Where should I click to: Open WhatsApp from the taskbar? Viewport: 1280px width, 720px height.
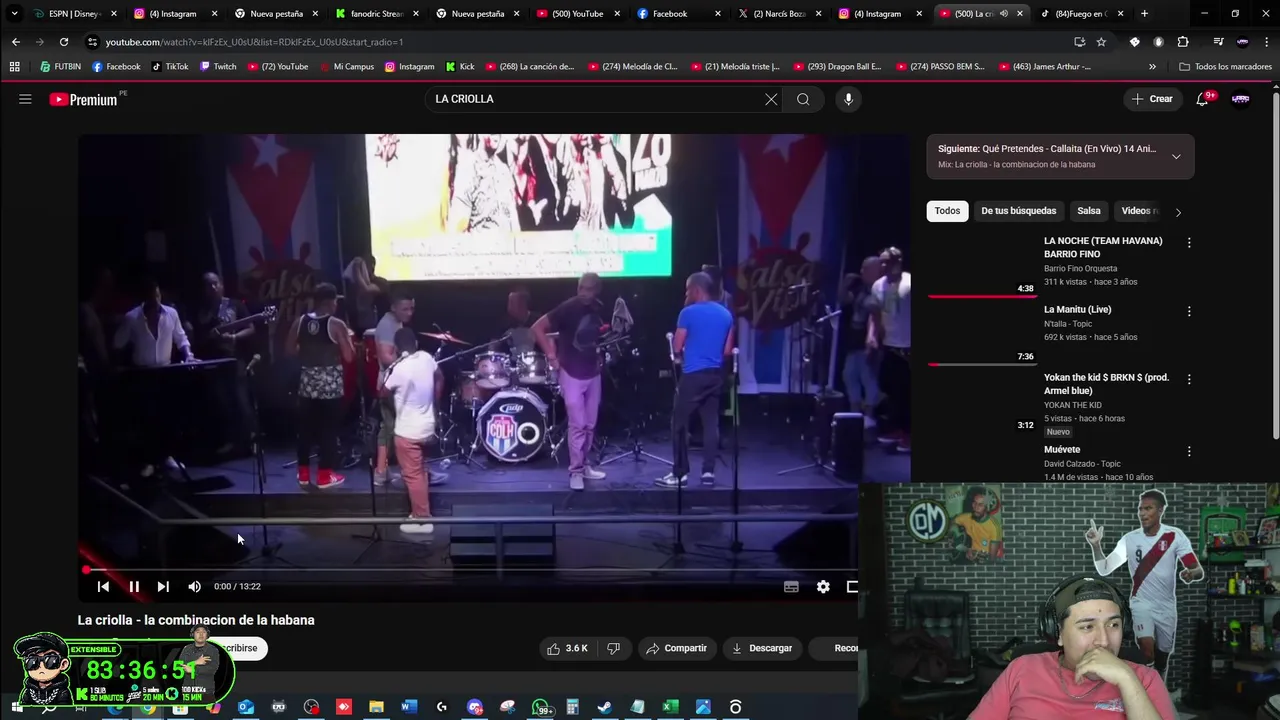(540, 707)
